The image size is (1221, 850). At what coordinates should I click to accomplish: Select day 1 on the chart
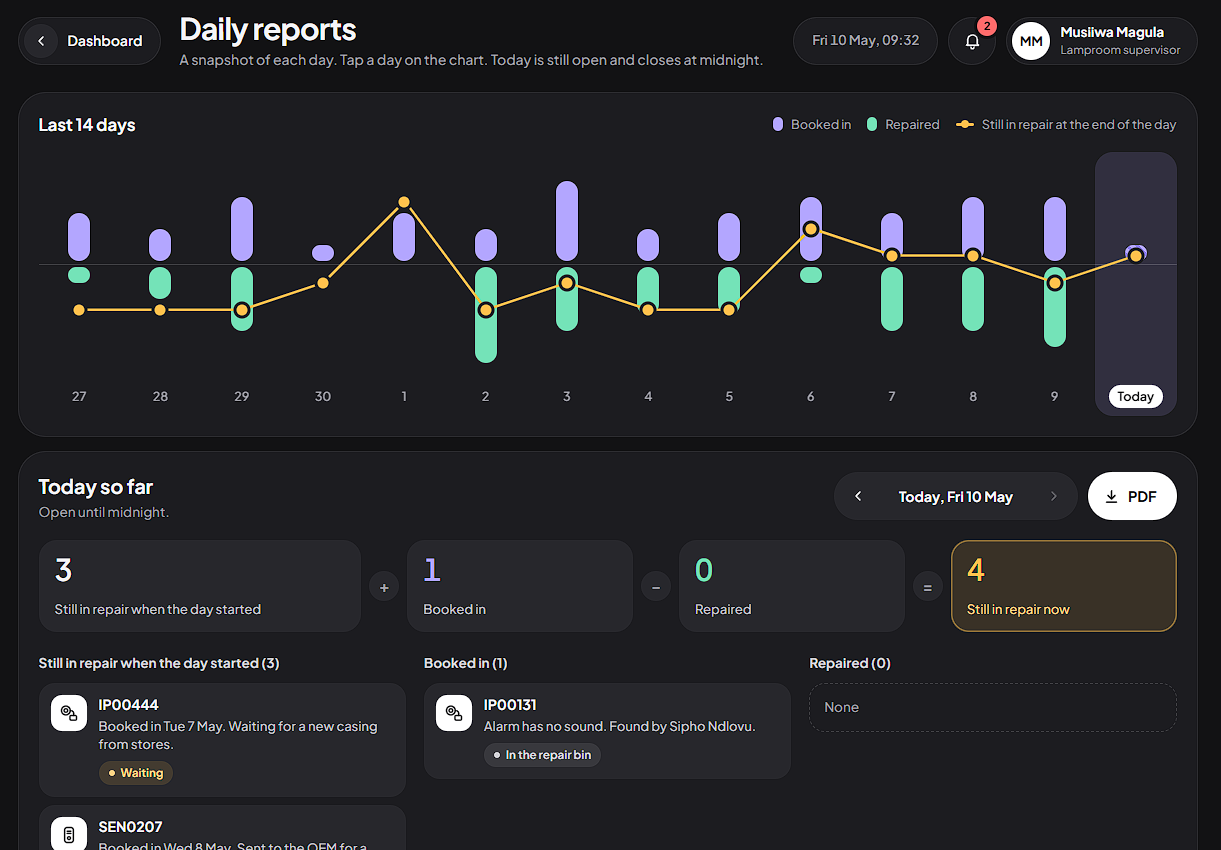pyautogui.click(x=404, y=284)
